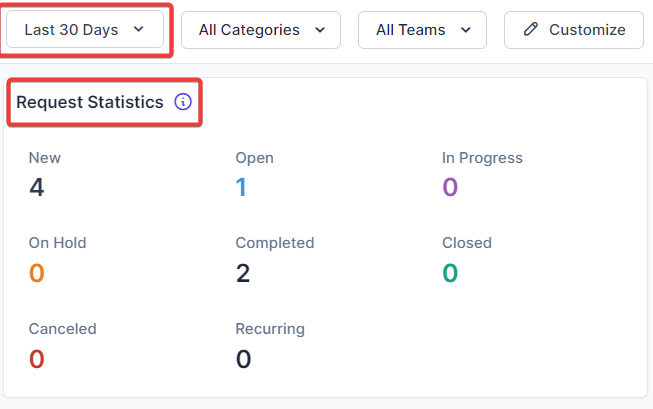The image size is (653, 409).
Task: Open the blue Open requests count
Action: (241, 187)
